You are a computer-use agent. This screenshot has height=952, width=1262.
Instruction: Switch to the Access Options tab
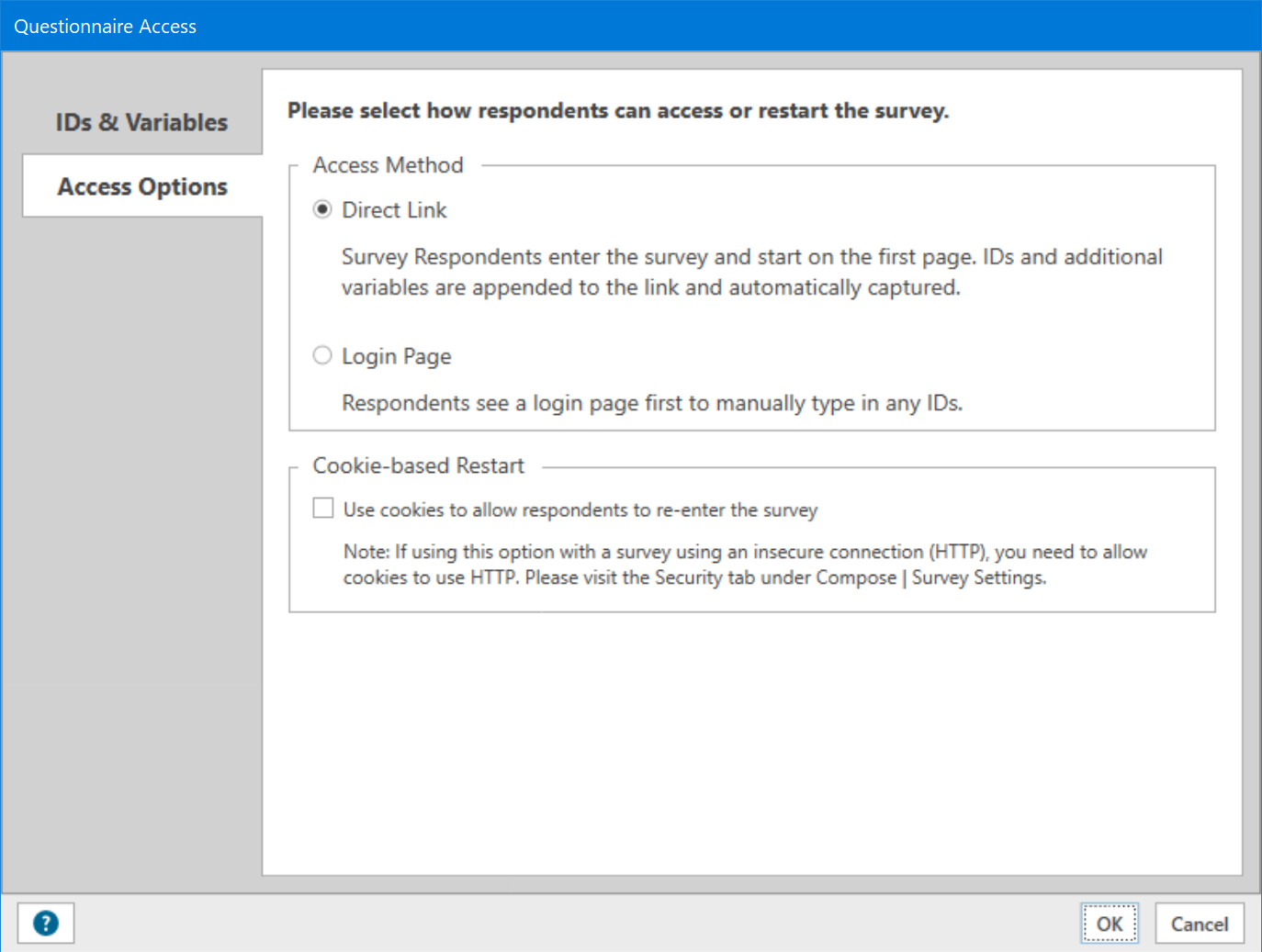click(x=142, y=186)
